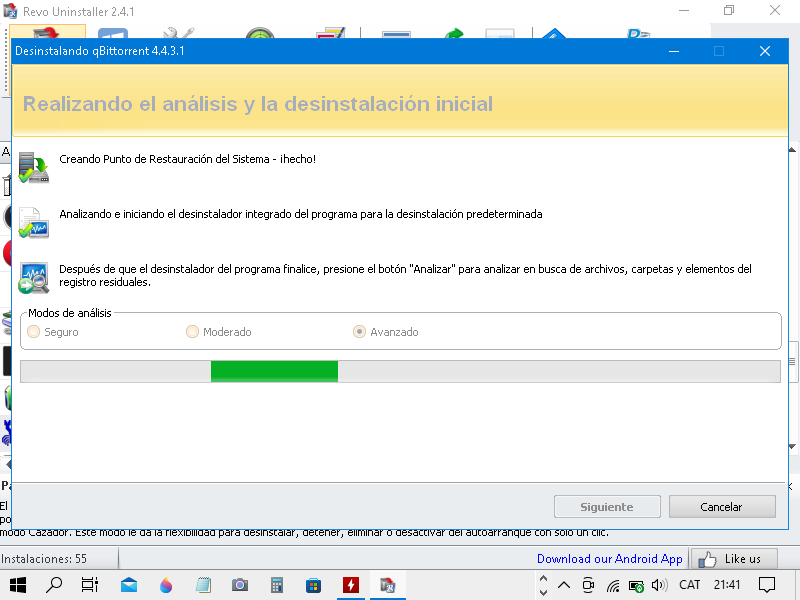Click the leftover scan magnifier step icon
Viewport: 800px width, 600px height.
34,278
